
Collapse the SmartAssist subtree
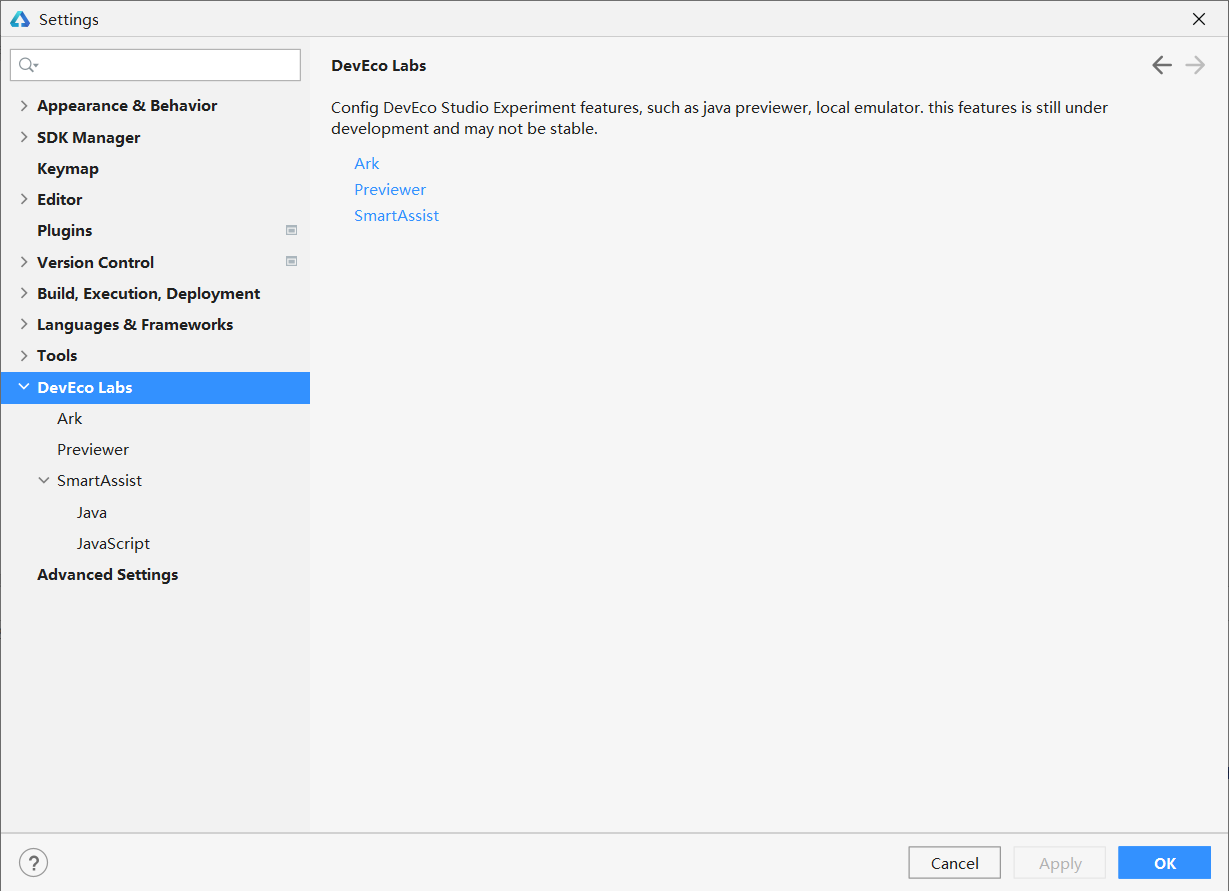click(44, 481)
